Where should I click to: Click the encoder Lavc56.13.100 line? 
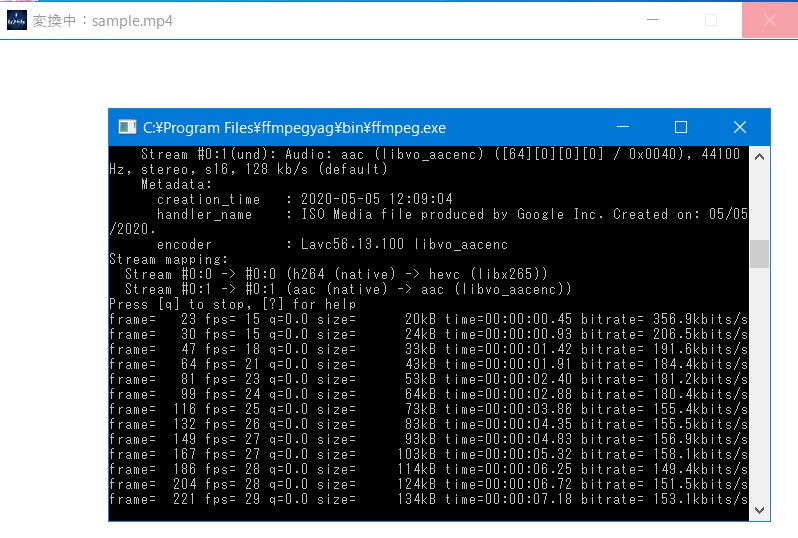coord(332,244)
